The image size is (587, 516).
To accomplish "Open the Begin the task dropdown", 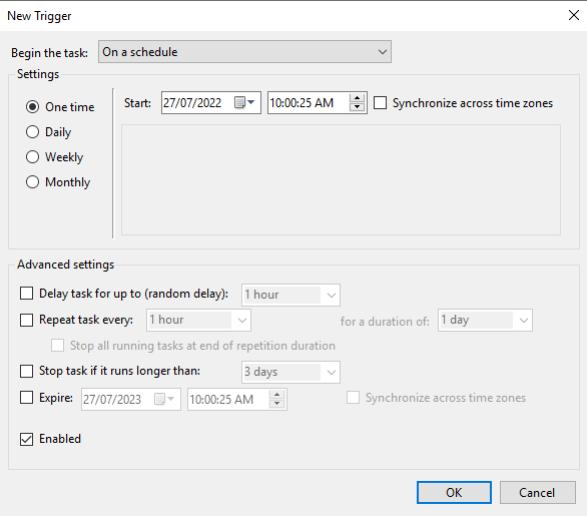I will pos(245,52).
